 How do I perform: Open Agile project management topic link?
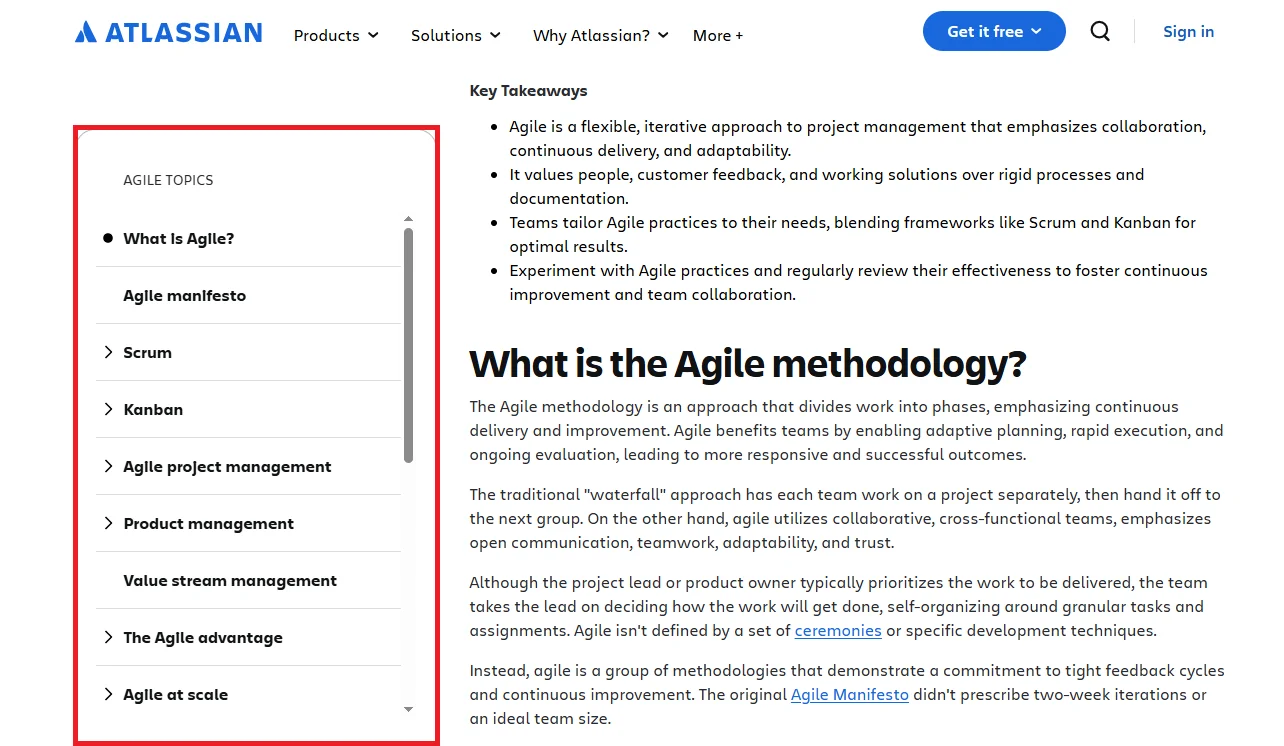click(x=227, y=466)
